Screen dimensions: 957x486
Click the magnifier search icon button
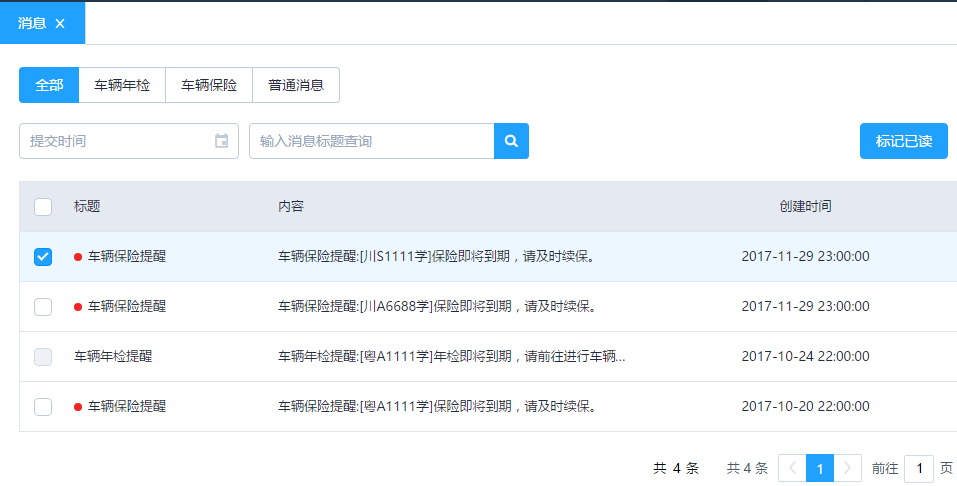pos(511,141)
